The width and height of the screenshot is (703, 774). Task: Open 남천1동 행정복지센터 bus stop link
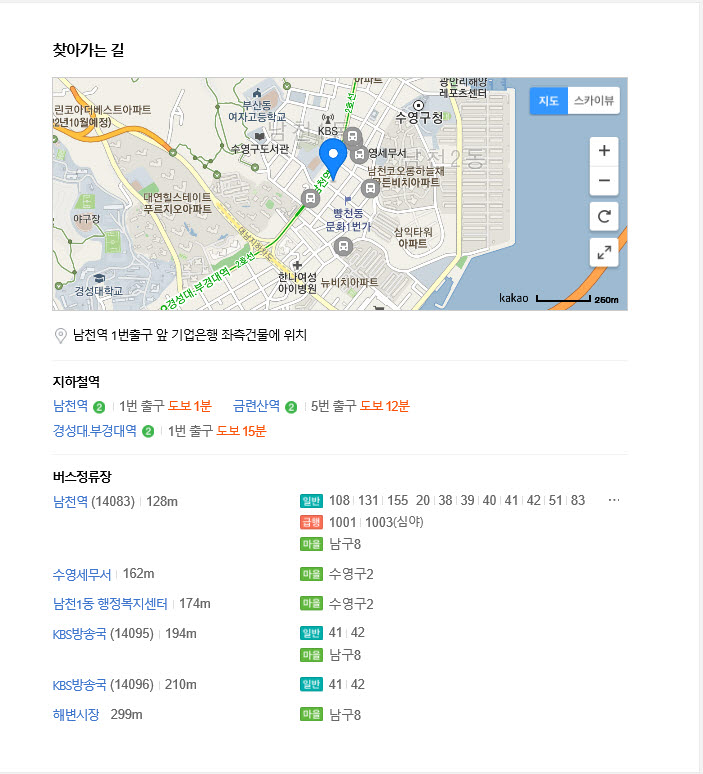tap(110, 604)
